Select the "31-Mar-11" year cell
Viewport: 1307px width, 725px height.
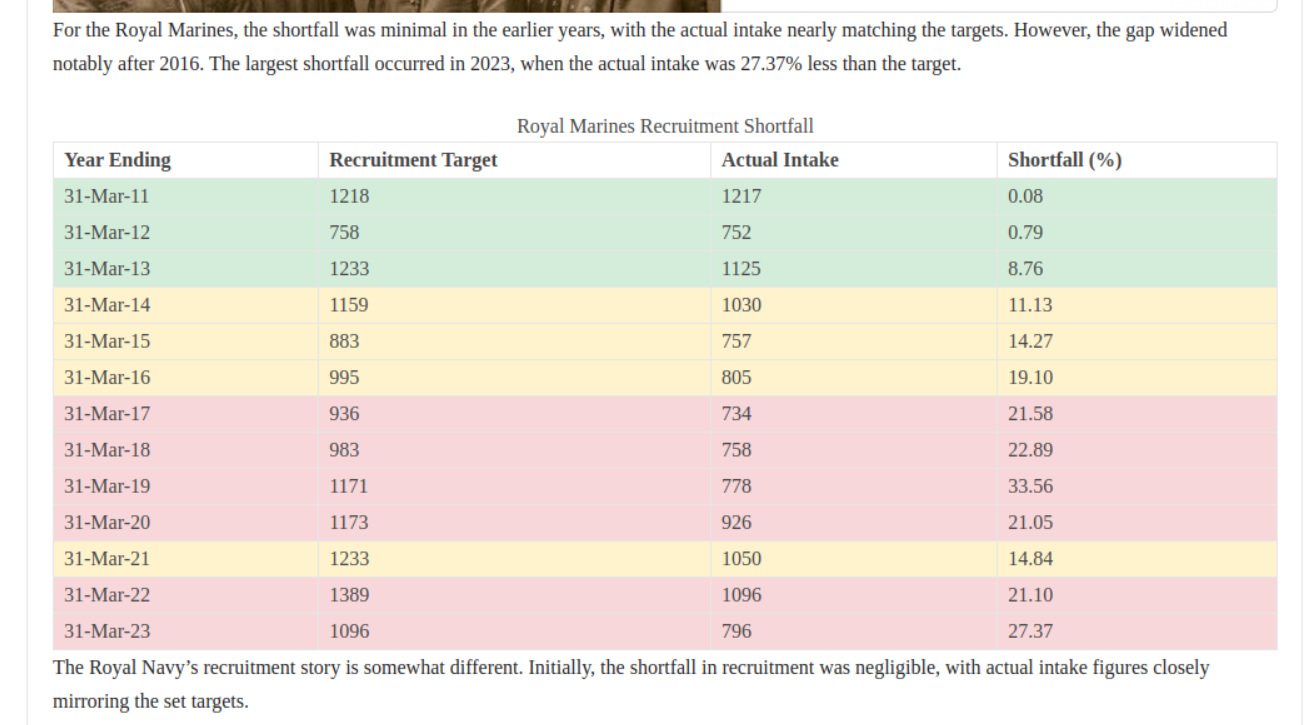point(186,197)
